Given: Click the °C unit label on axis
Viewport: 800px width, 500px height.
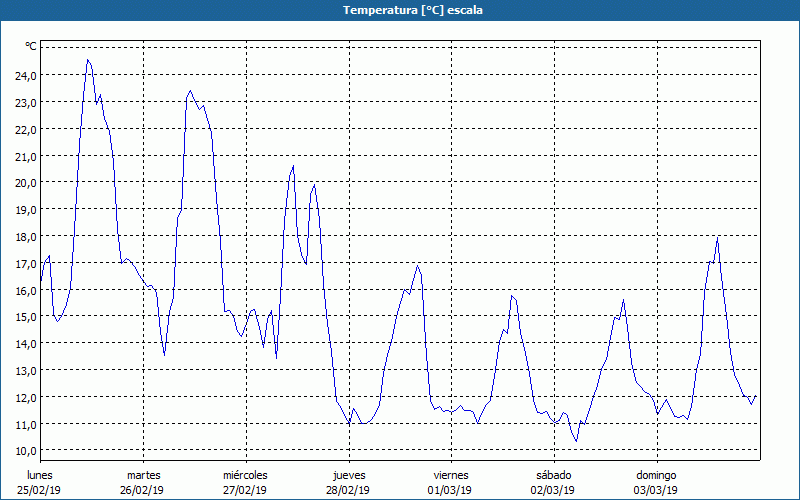Looking at the screenshot, I should coord(31,46).
